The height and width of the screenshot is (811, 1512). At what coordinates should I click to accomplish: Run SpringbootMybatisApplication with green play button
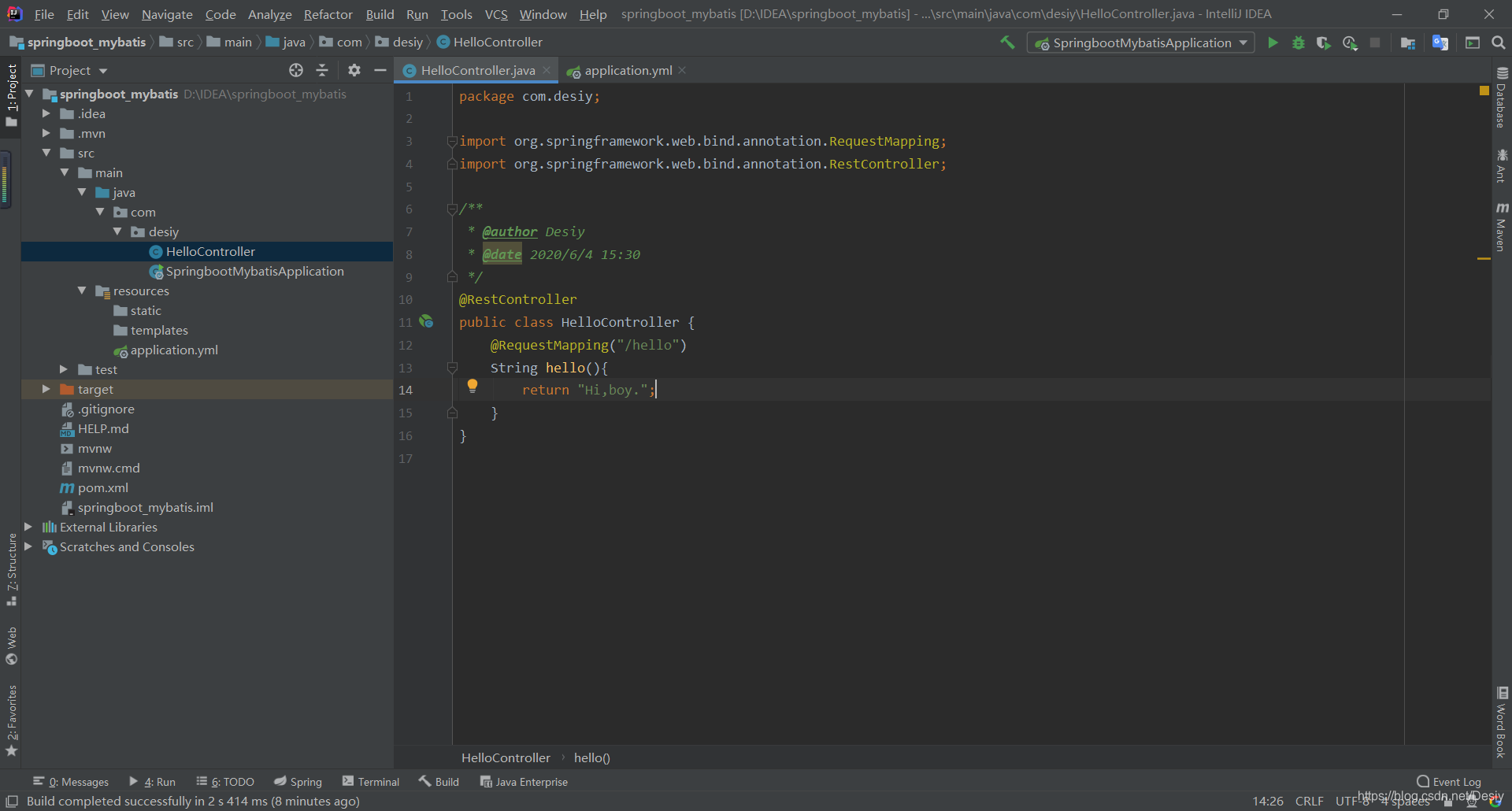[x=1273, y=43]
